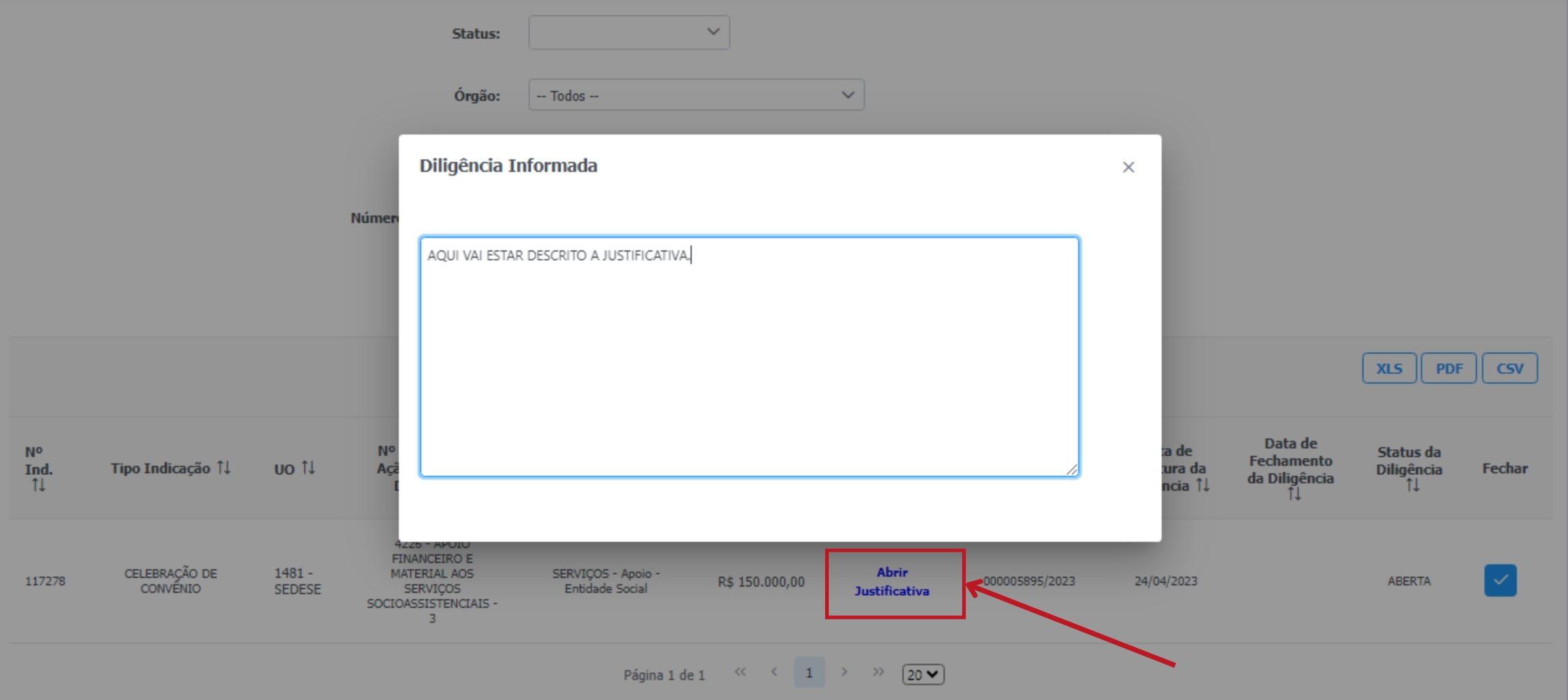This screenshot has height=700, width=1568.
Task: Go to previous page arrow
Action: (774, 672)
